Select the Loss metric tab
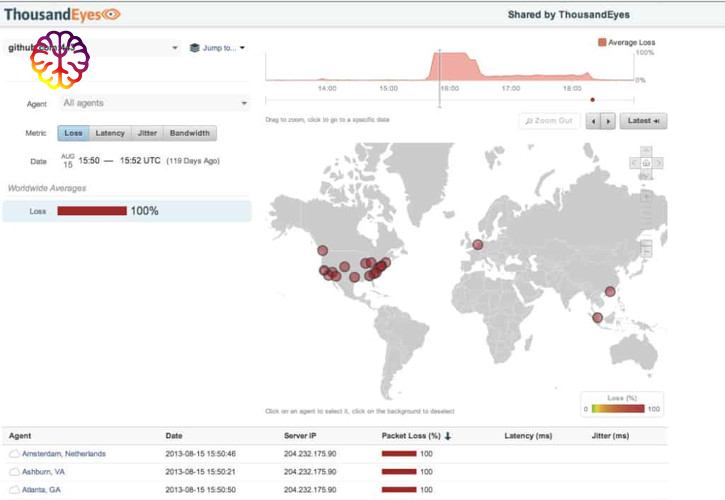This screenshot has width=725, height=500. 73,133
